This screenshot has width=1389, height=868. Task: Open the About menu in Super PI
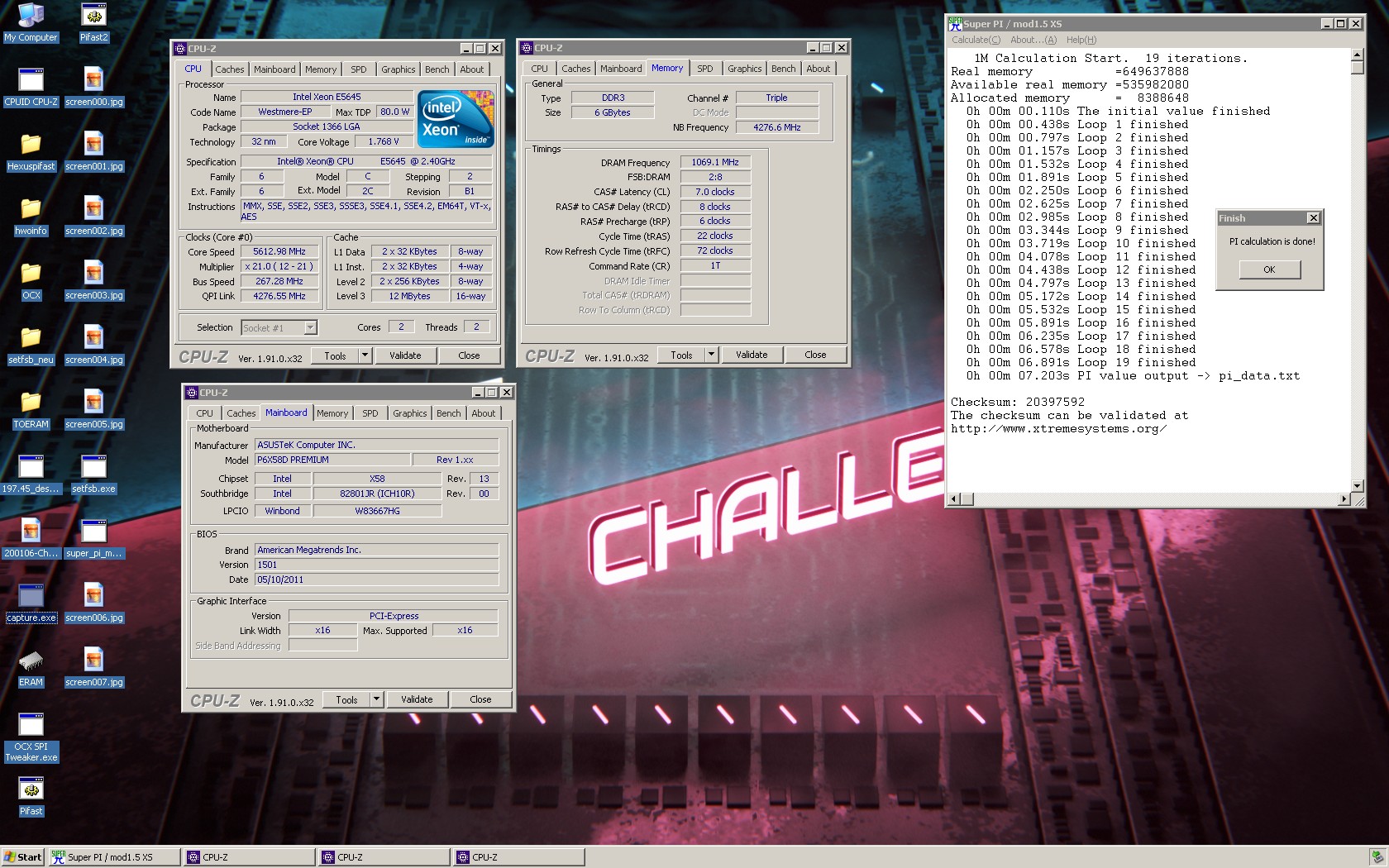(x=1033, y=40)
